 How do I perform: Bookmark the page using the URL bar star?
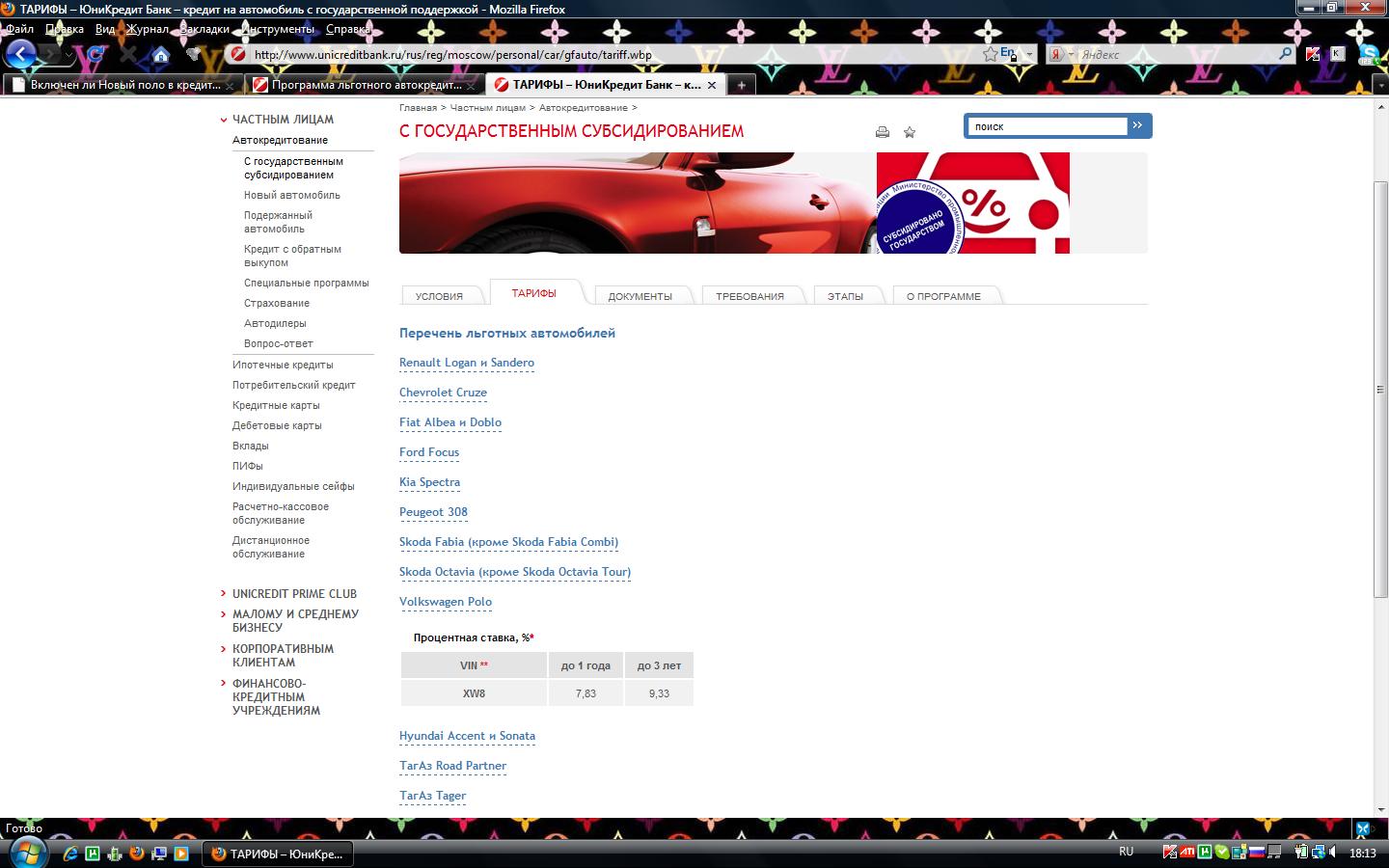[x=990, y=55]
